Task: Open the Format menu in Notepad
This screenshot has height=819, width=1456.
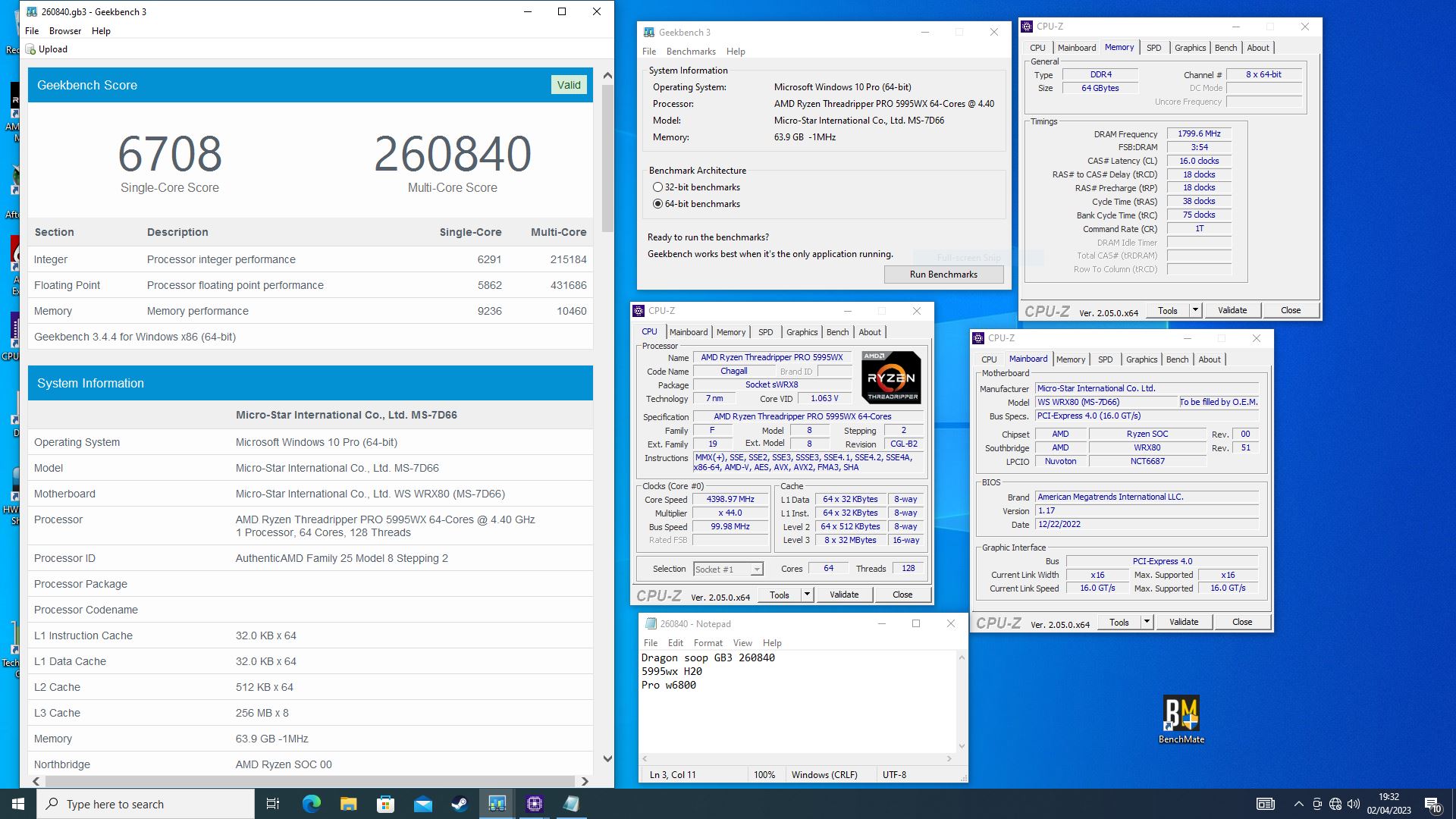Action: (708, 643)
